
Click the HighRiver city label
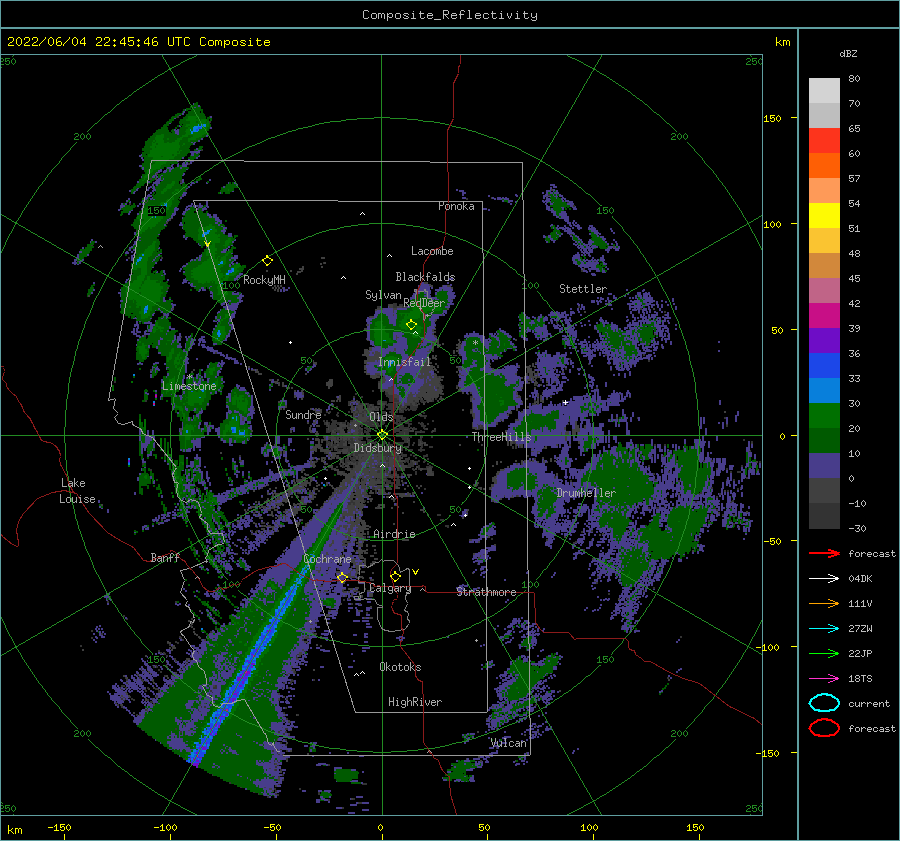click(415, 702)
